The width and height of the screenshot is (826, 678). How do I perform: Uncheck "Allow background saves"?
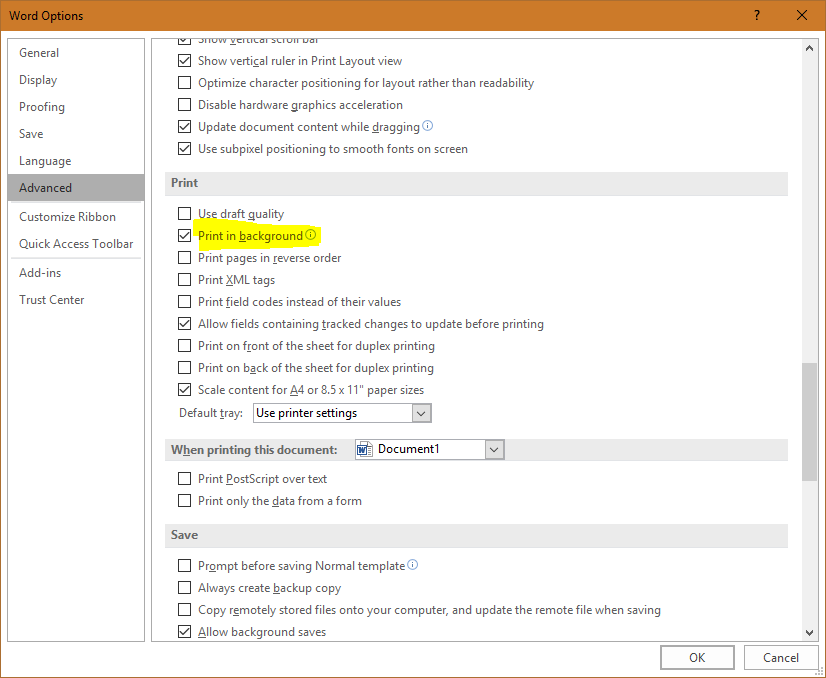[x=184, y=631]
